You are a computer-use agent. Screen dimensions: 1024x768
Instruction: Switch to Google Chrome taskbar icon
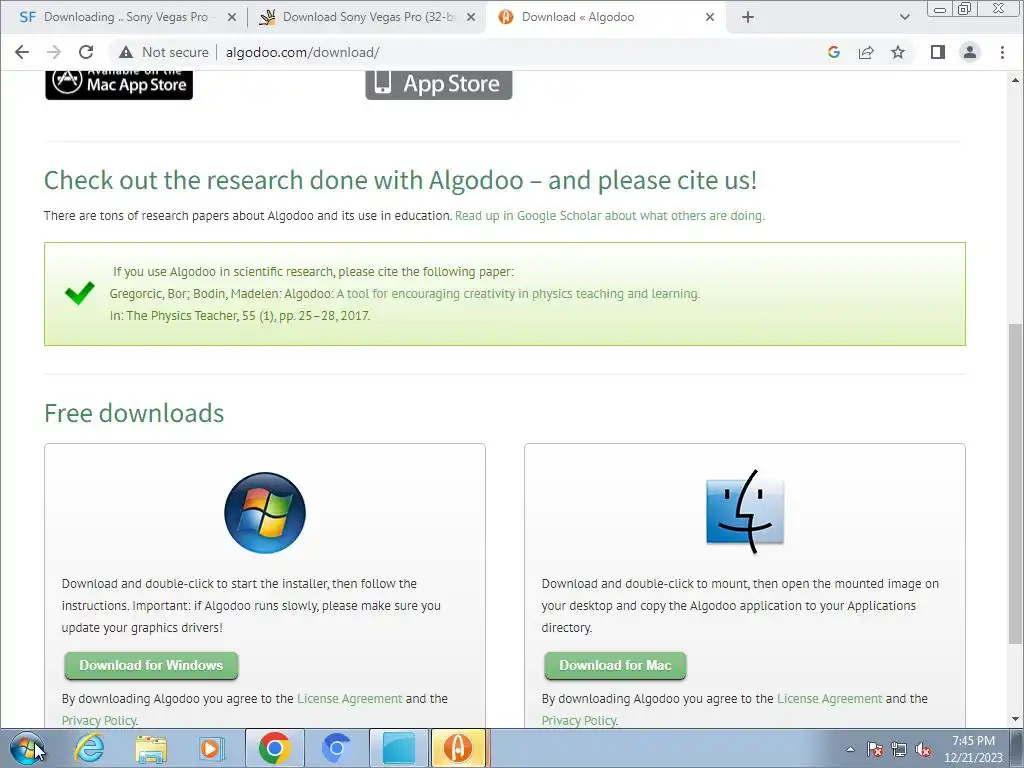coord(274,748)
